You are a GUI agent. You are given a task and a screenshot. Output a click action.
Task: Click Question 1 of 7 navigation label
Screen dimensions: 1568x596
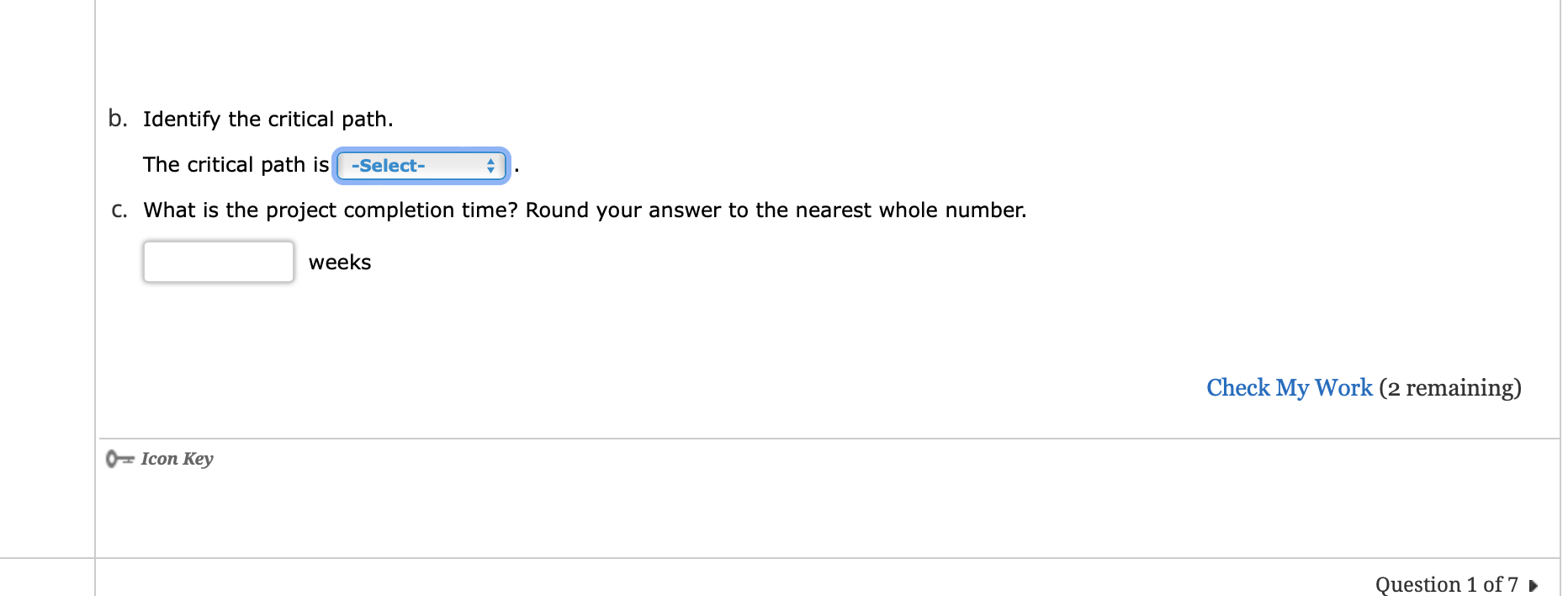[x=1446, y=584]
